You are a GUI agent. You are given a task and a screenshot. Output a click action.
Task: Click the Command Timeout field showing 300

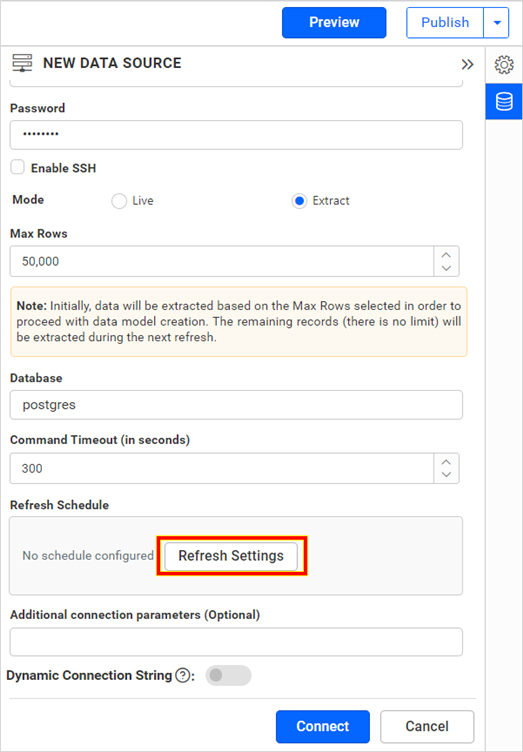222,468
